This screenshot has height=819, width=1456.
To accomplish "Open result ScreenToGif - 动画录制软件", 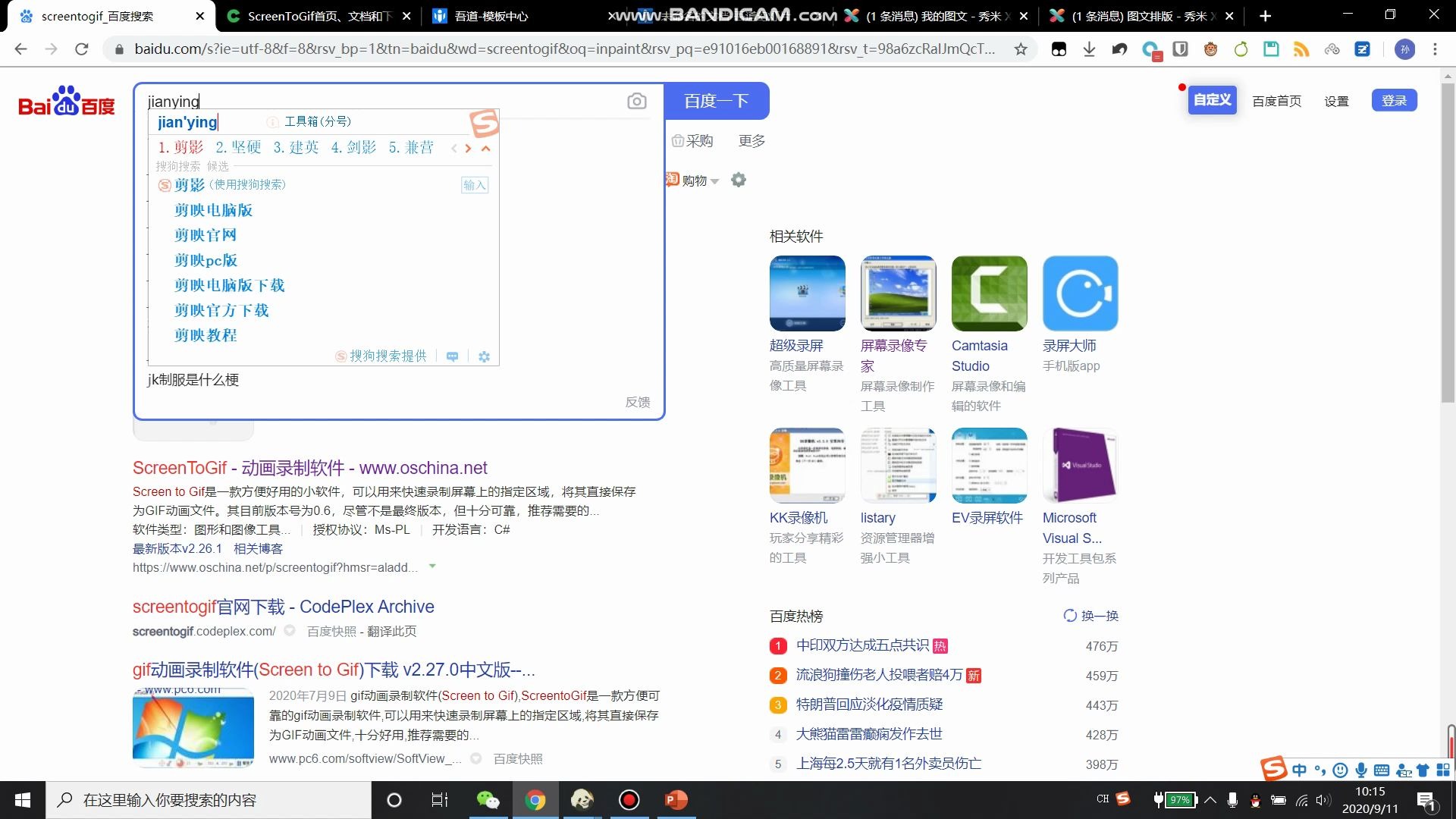I will coord(309,468).
